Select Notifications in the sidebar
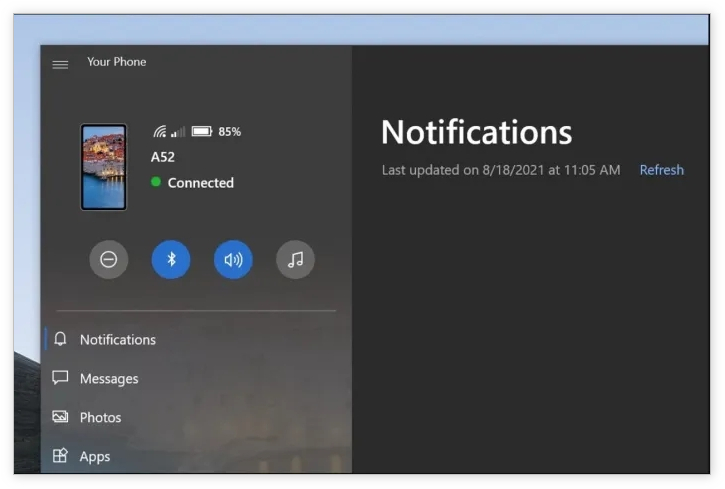This screenshot has width=725, height=489. coord(118,340)
